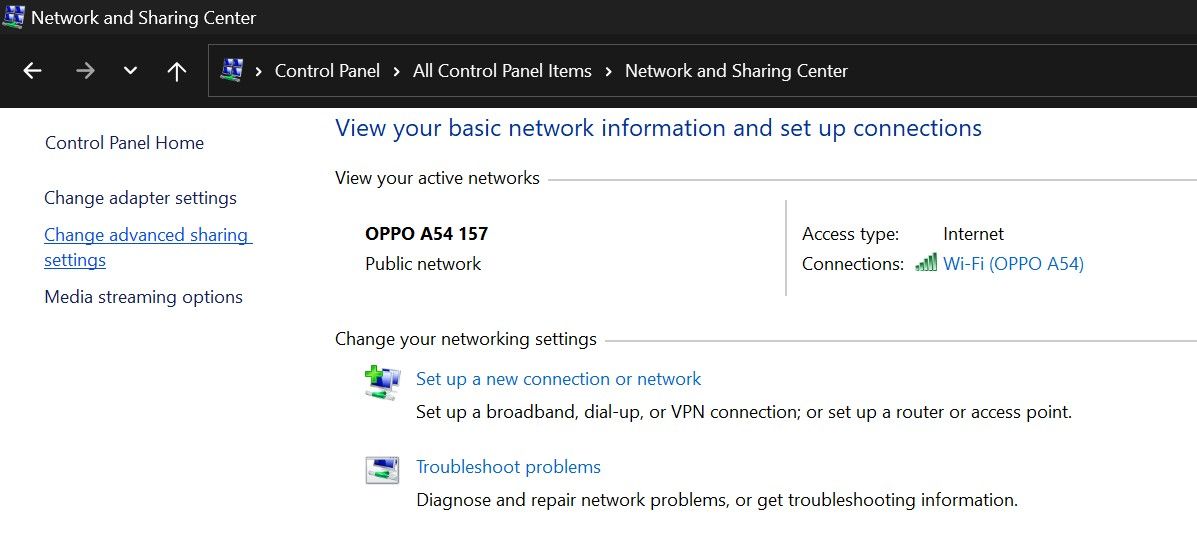
Task: Open the Wi-Fi (OPPO A54) connection status
Action: [1013, 264]
